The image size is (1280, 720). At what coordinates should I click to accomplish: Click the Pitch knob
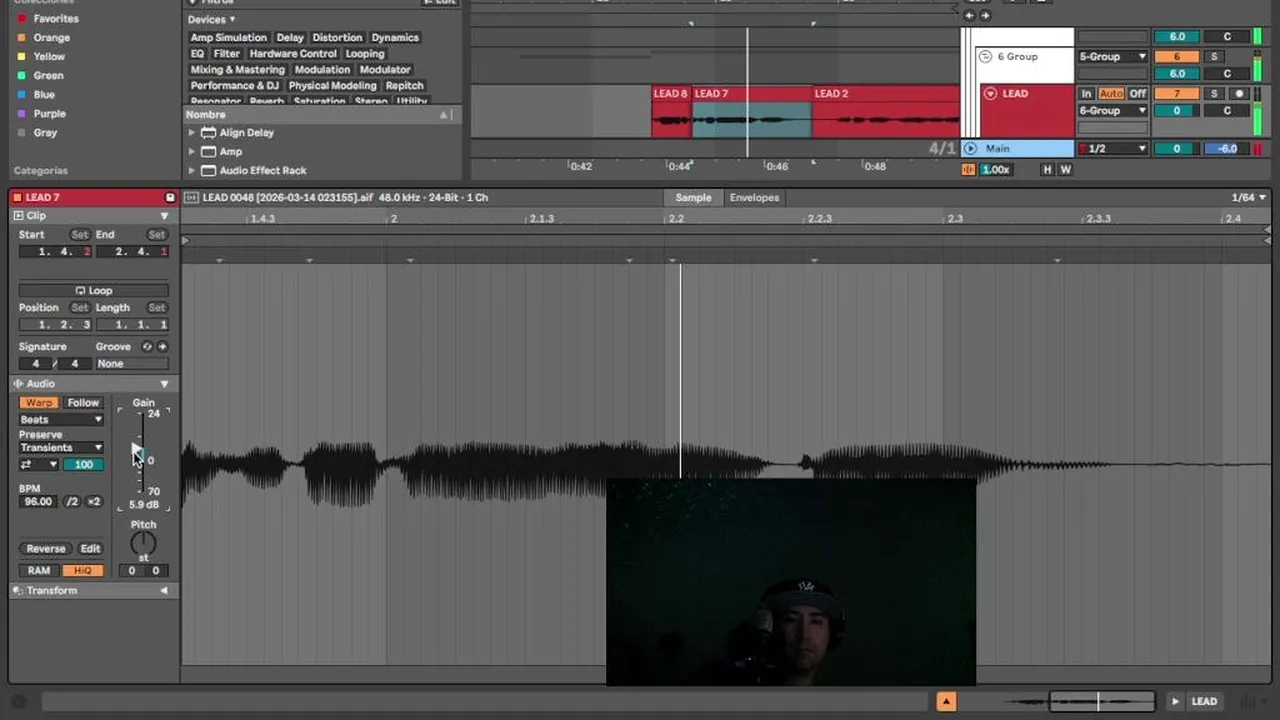pyautogui.click(x=143, y=545)
